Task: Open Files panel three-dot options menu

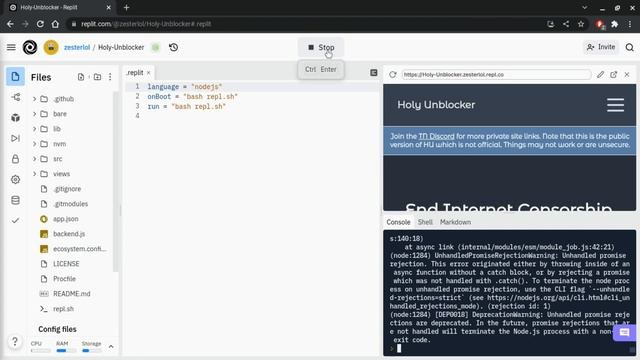Action: click(110, 77)
